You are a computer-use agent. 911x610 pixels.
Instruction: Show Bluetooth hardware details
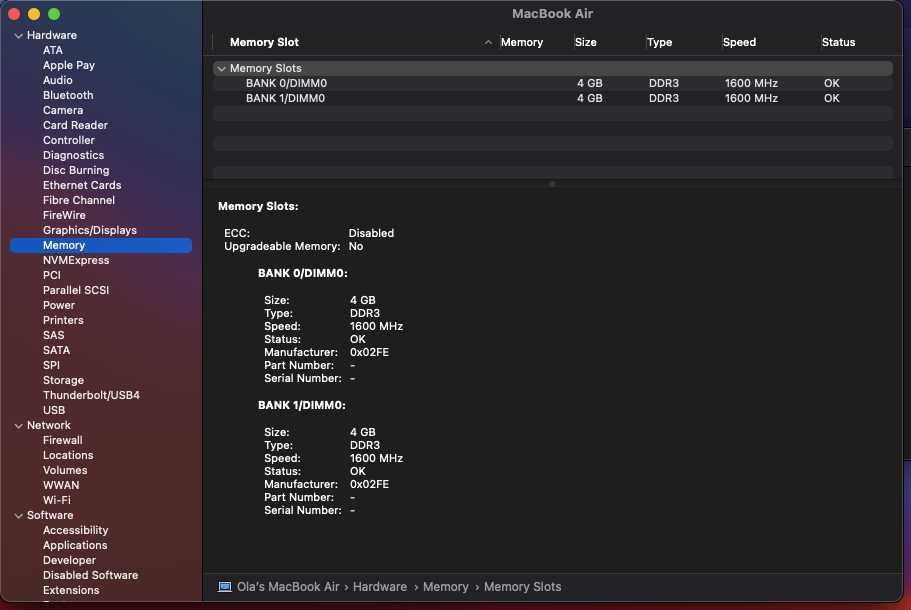68,95
